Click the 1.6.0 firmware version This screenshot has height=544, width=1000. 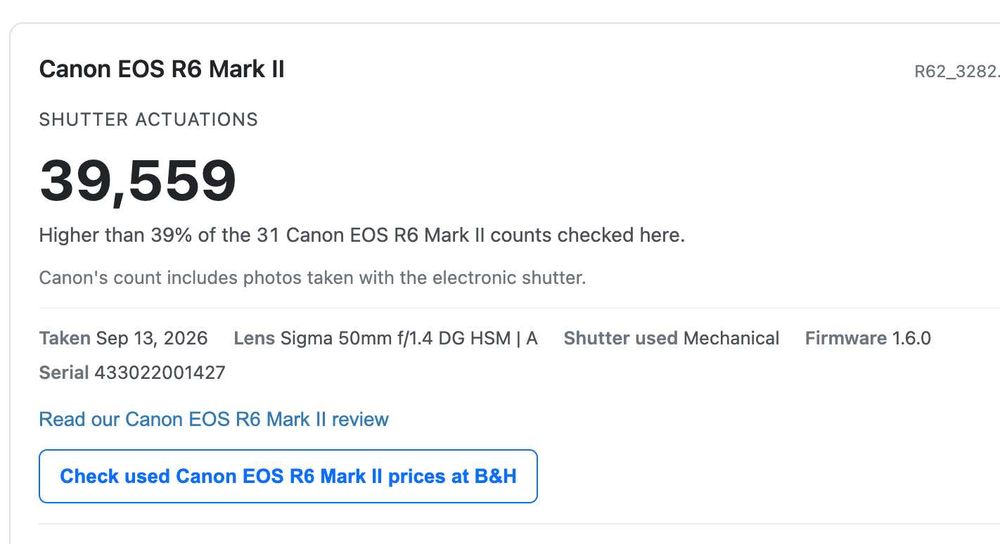point(911,338)
